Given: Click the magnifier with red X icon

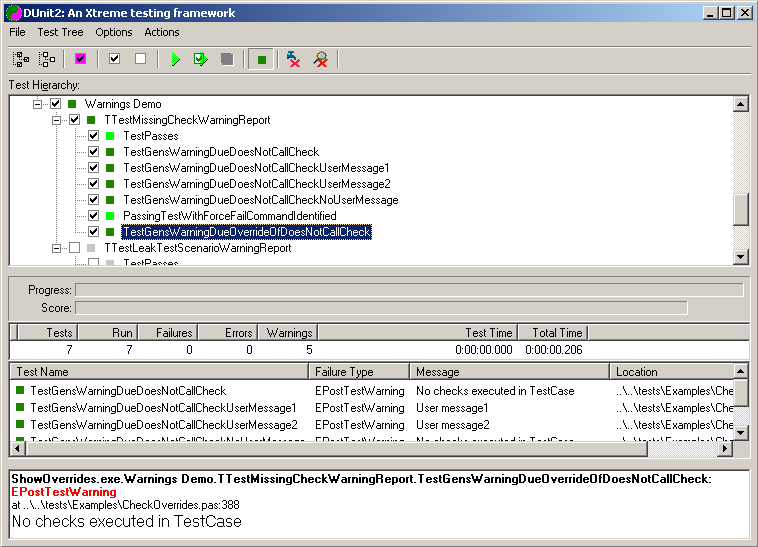Looking at the screenshot, I should pos(321,59).
